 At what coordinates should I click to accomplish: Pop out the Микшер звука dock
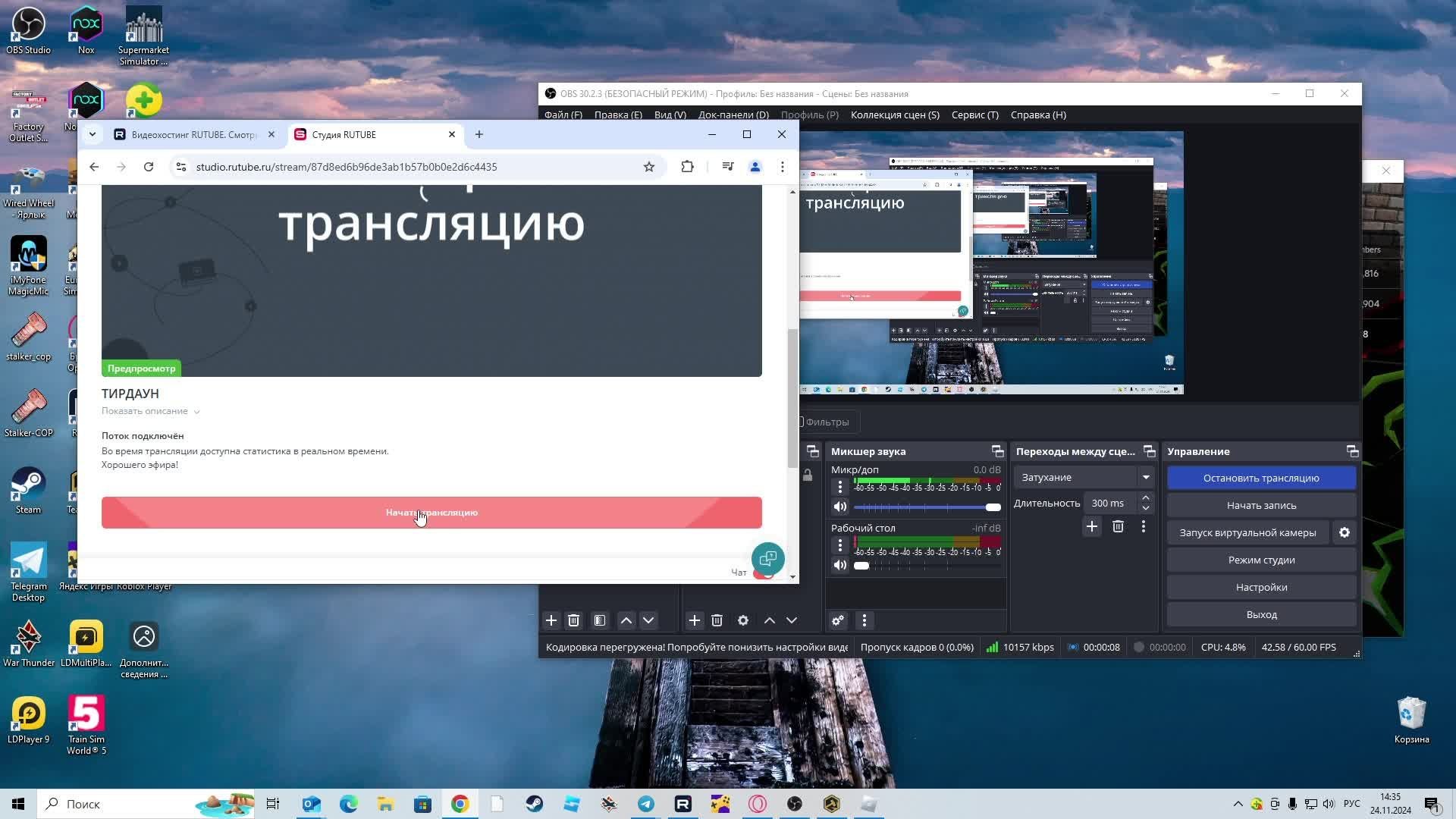point(997,451)
